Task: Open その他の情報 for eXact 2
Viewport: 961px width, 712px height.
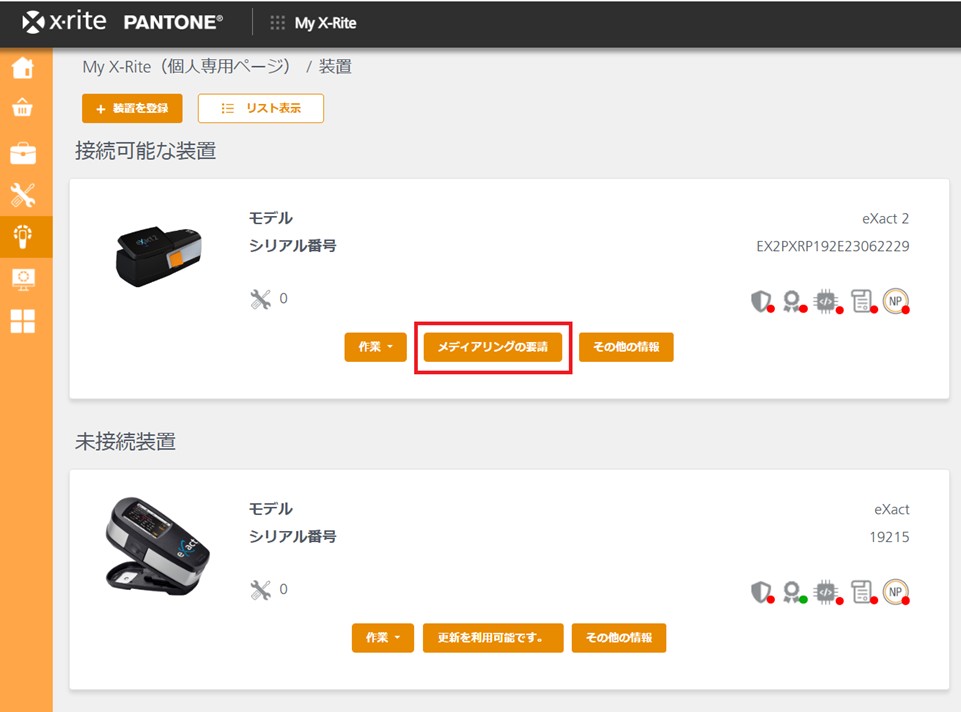Action: click(x=626, y=347)
